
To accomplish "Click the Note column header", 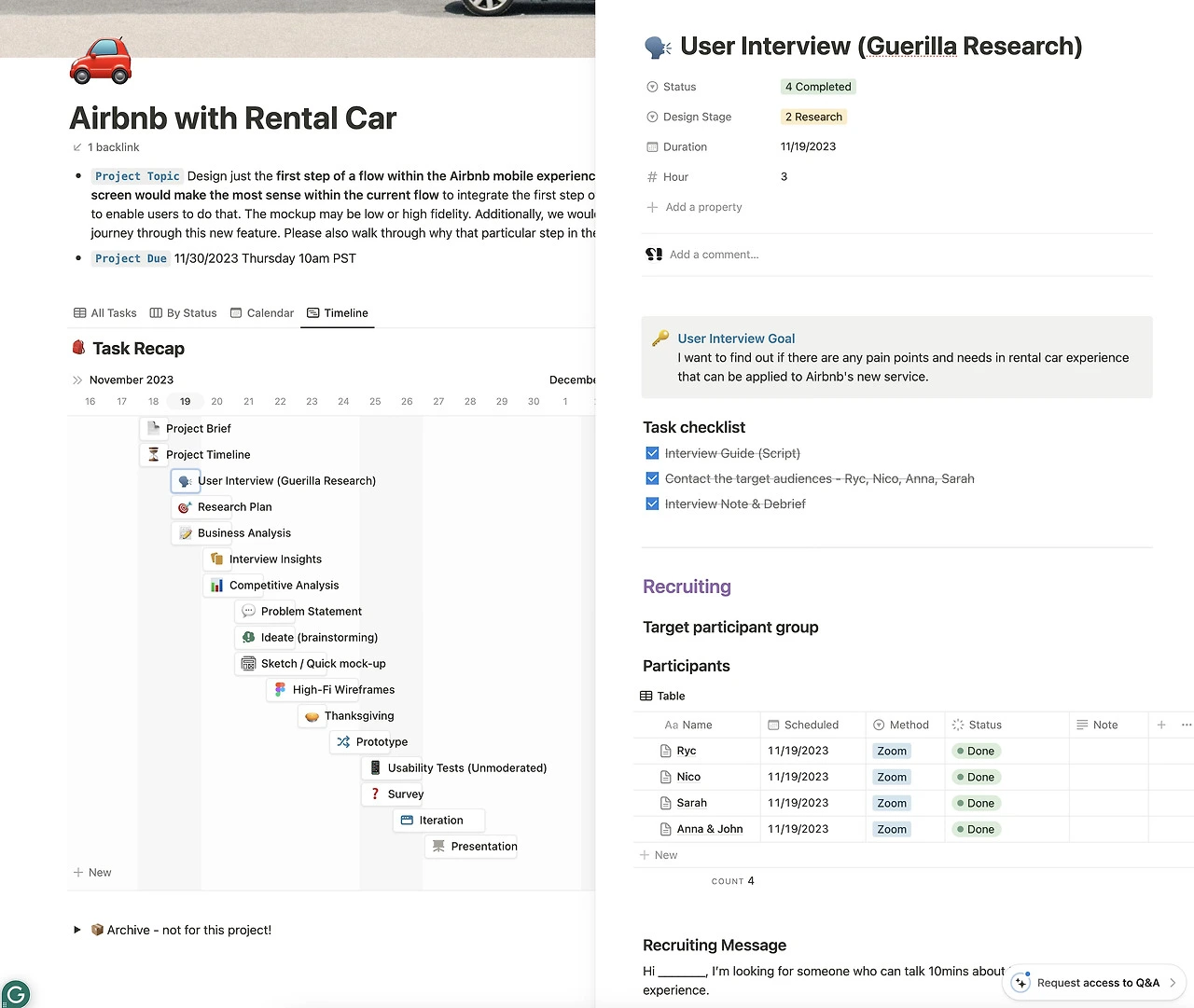I will 1108,725.
